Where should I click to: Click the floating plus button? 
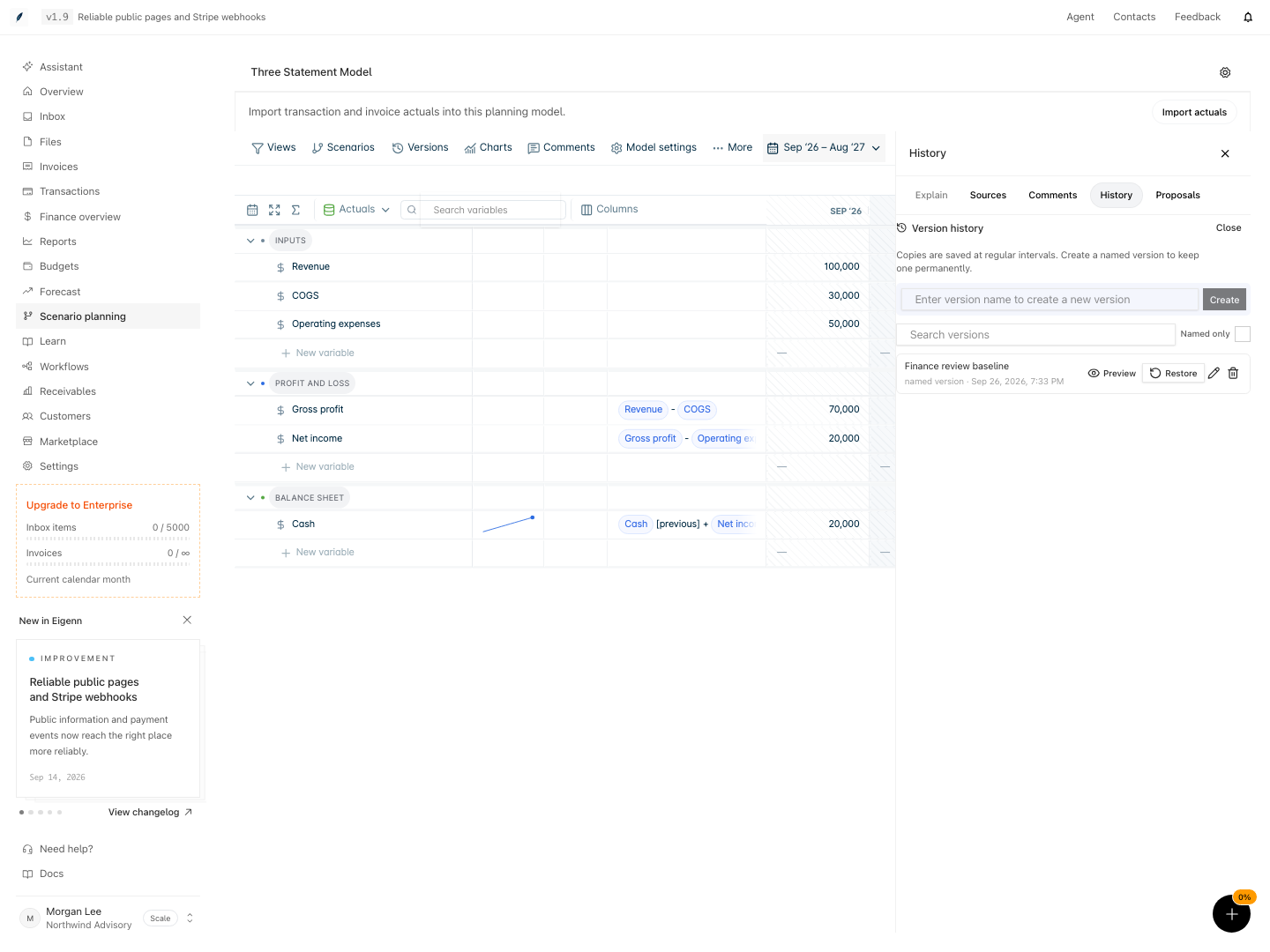click(x=1231, y=913)
